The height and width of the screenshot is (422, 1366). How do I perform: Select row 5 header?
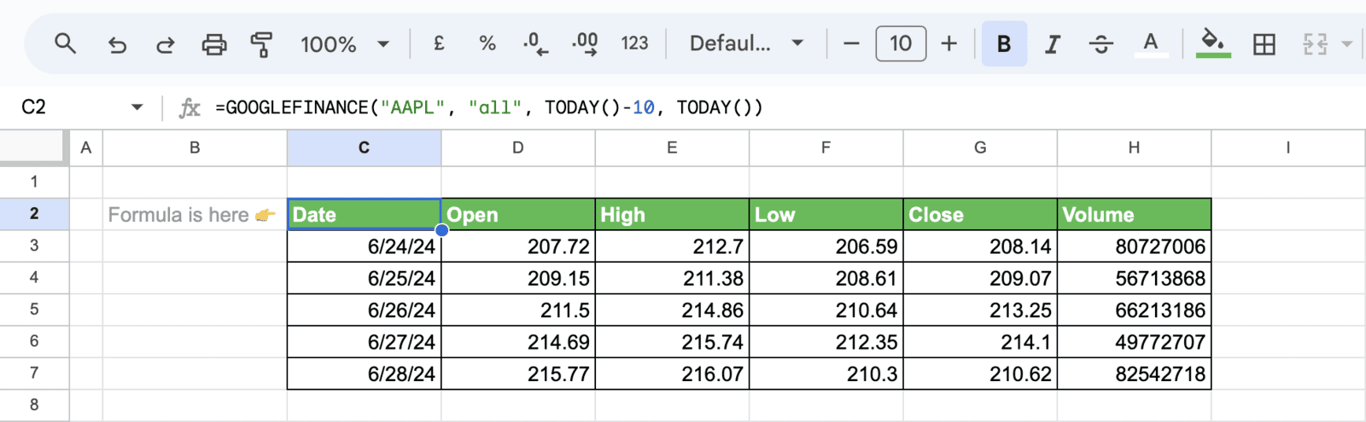coord(34,310)
